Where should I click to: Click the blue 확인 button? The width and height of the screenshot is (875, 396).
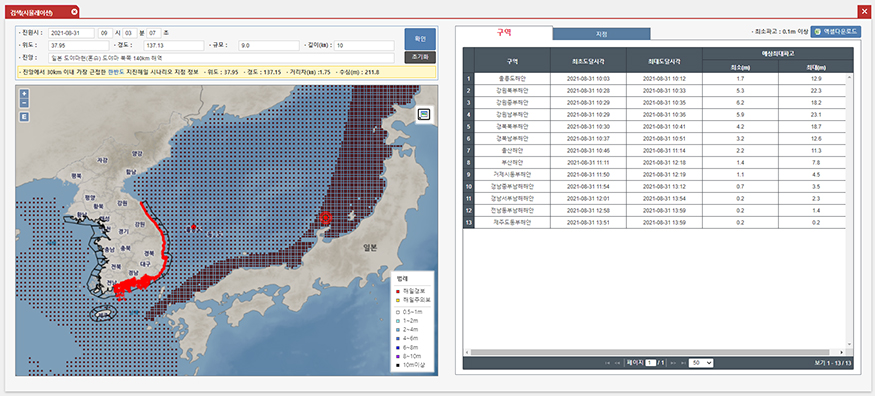pyautogui.click(x=420, y=39)
